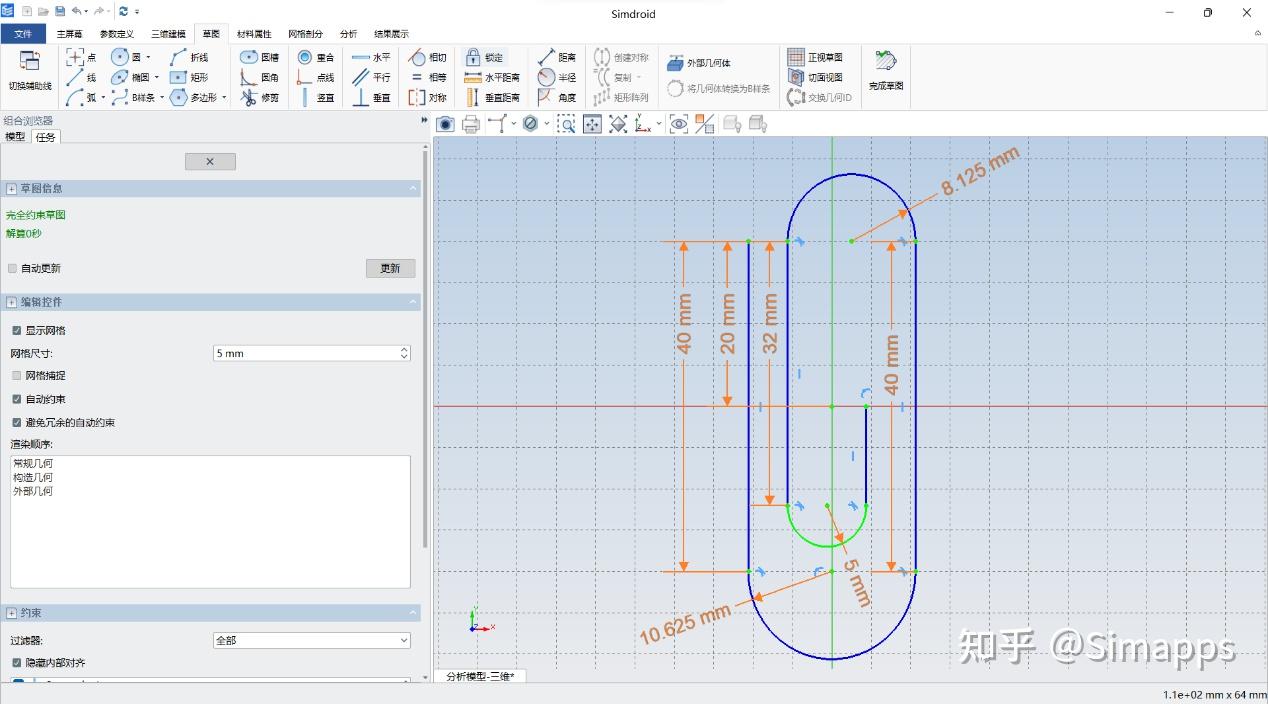Select 外部几何 in the render order list
This screenshot has height=704, width=1268.
point(34,490)
